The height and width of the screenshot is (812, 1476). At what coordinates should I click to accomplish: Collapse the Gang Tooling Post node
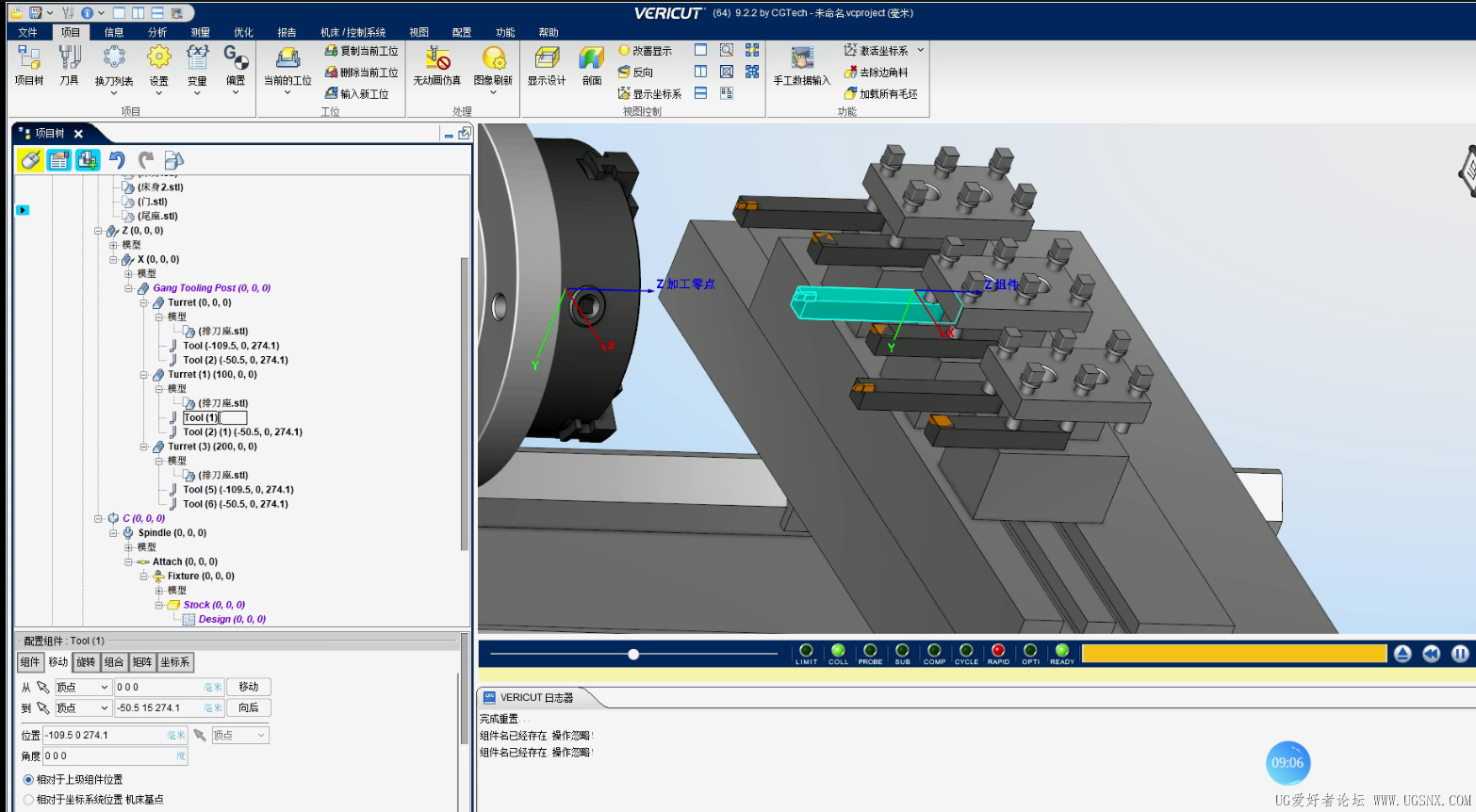(128, 288)
